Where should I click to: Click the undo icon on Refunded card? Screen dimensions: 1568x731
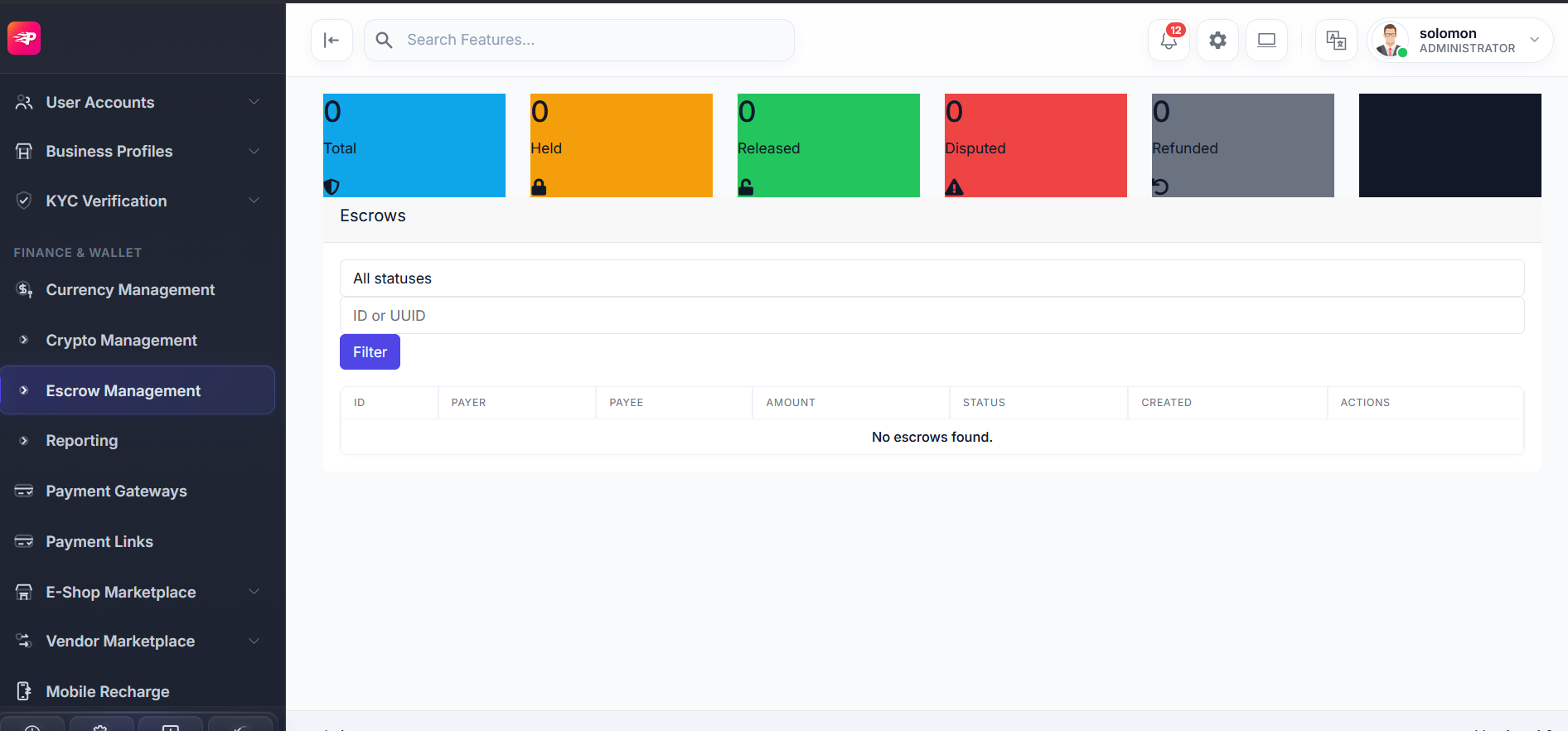tap(1160, 186)
